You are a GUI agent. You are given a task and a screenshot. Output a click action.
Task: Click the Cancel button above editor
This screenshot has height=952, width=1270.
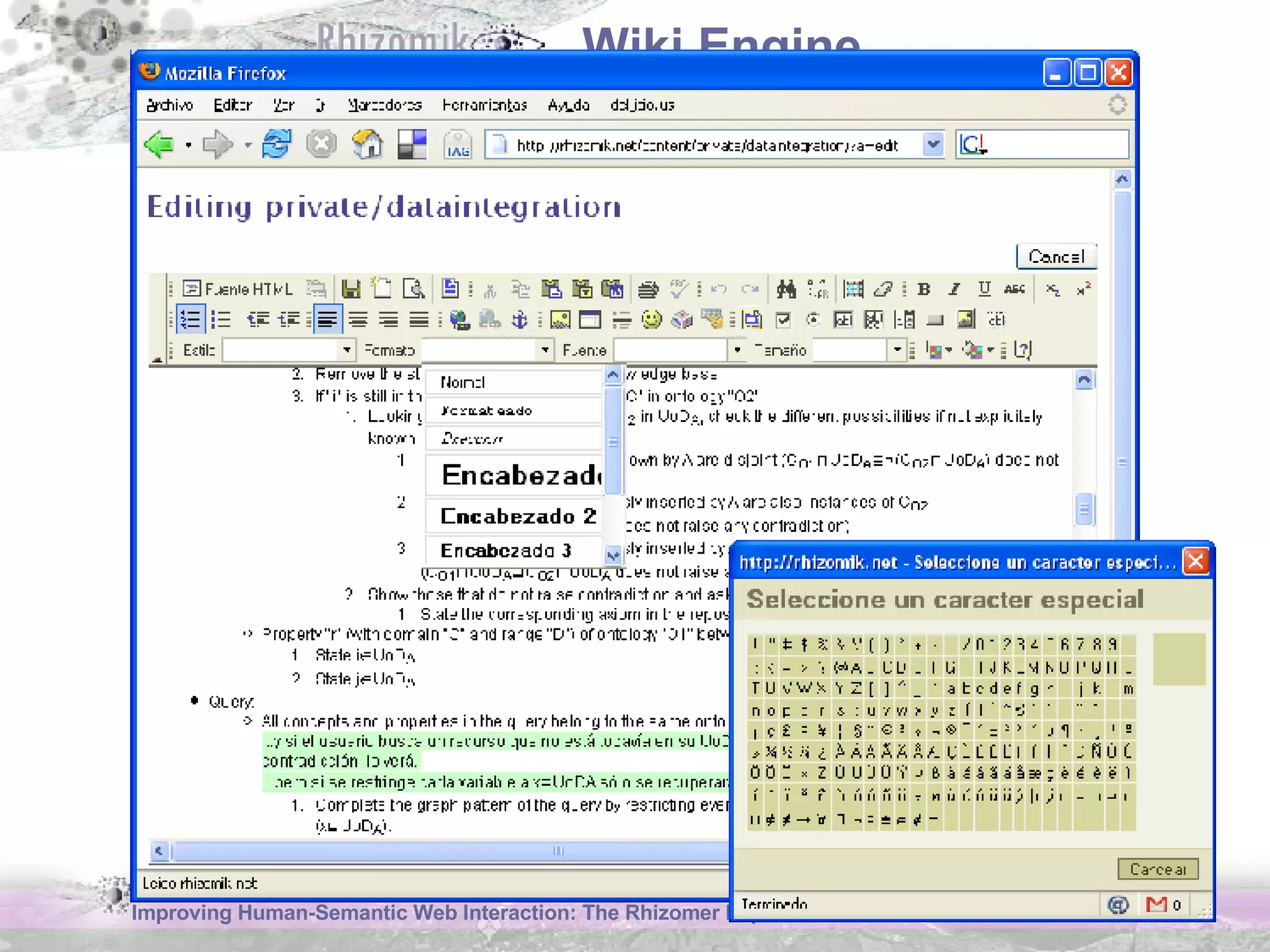click(1057, 257)
